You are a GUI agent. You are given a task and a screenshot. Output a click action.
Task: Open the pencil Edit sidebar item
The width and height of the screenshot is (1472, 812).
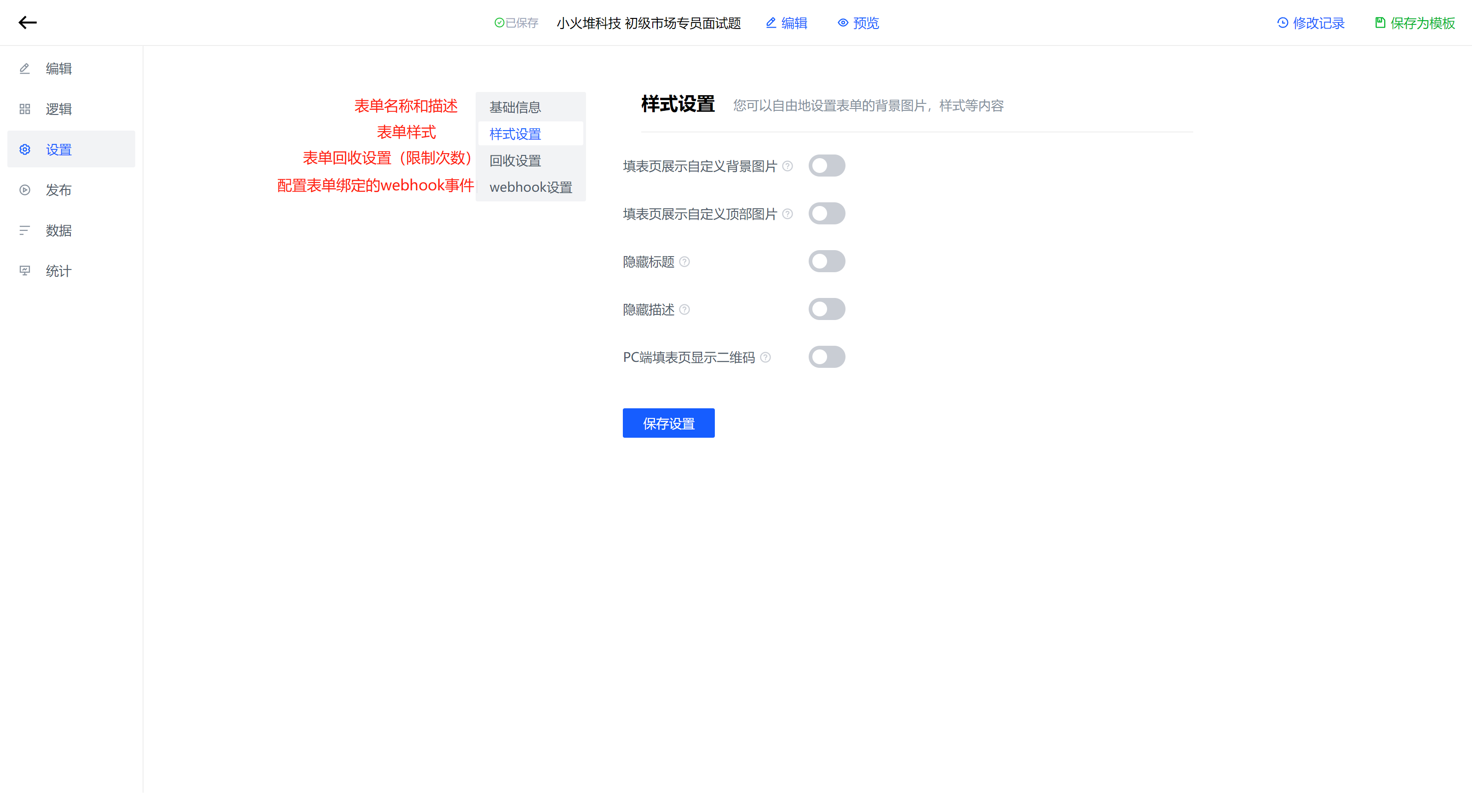[24, 69]
